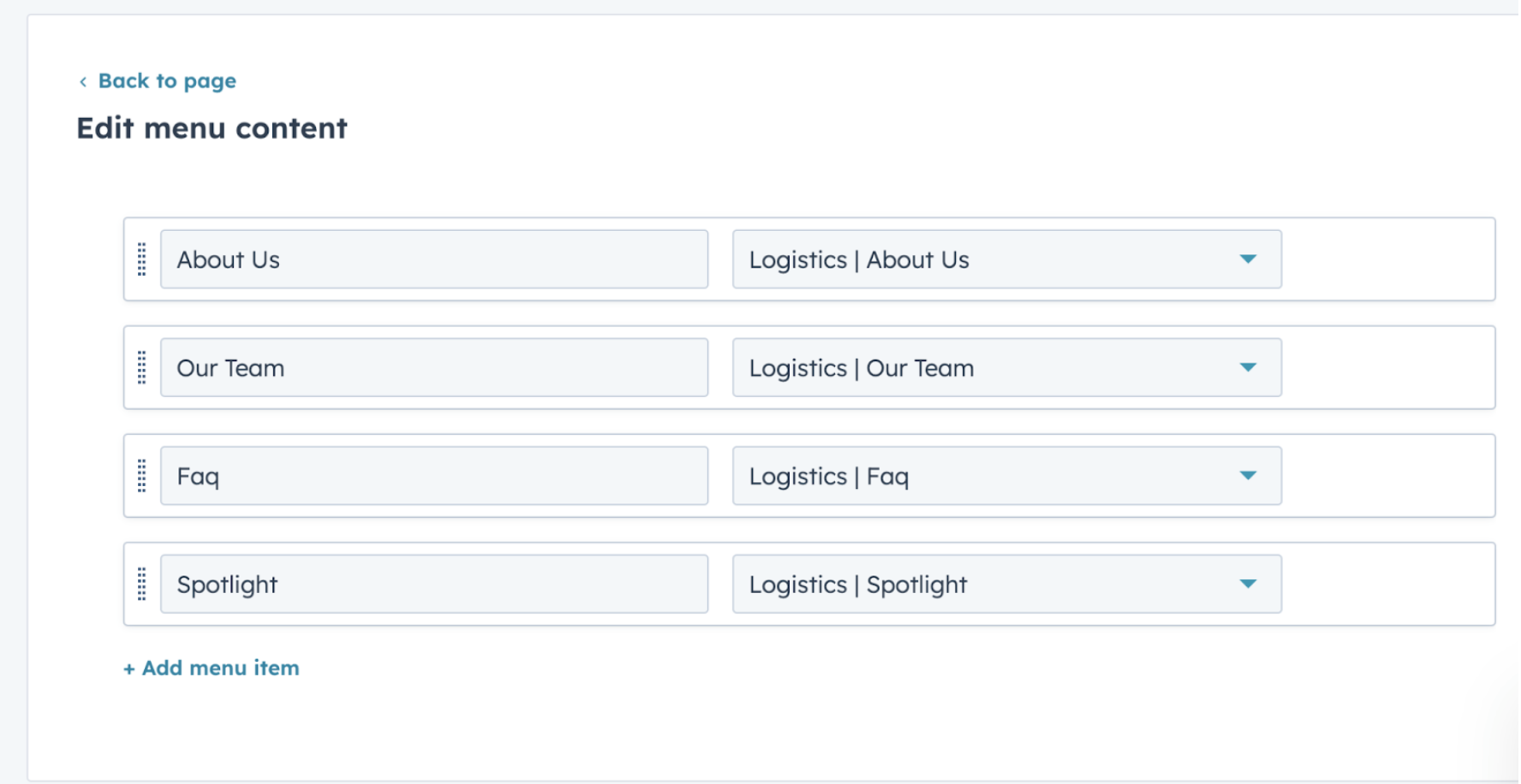Click caret arrow of Logistics | About Us

click(1248, 259)
